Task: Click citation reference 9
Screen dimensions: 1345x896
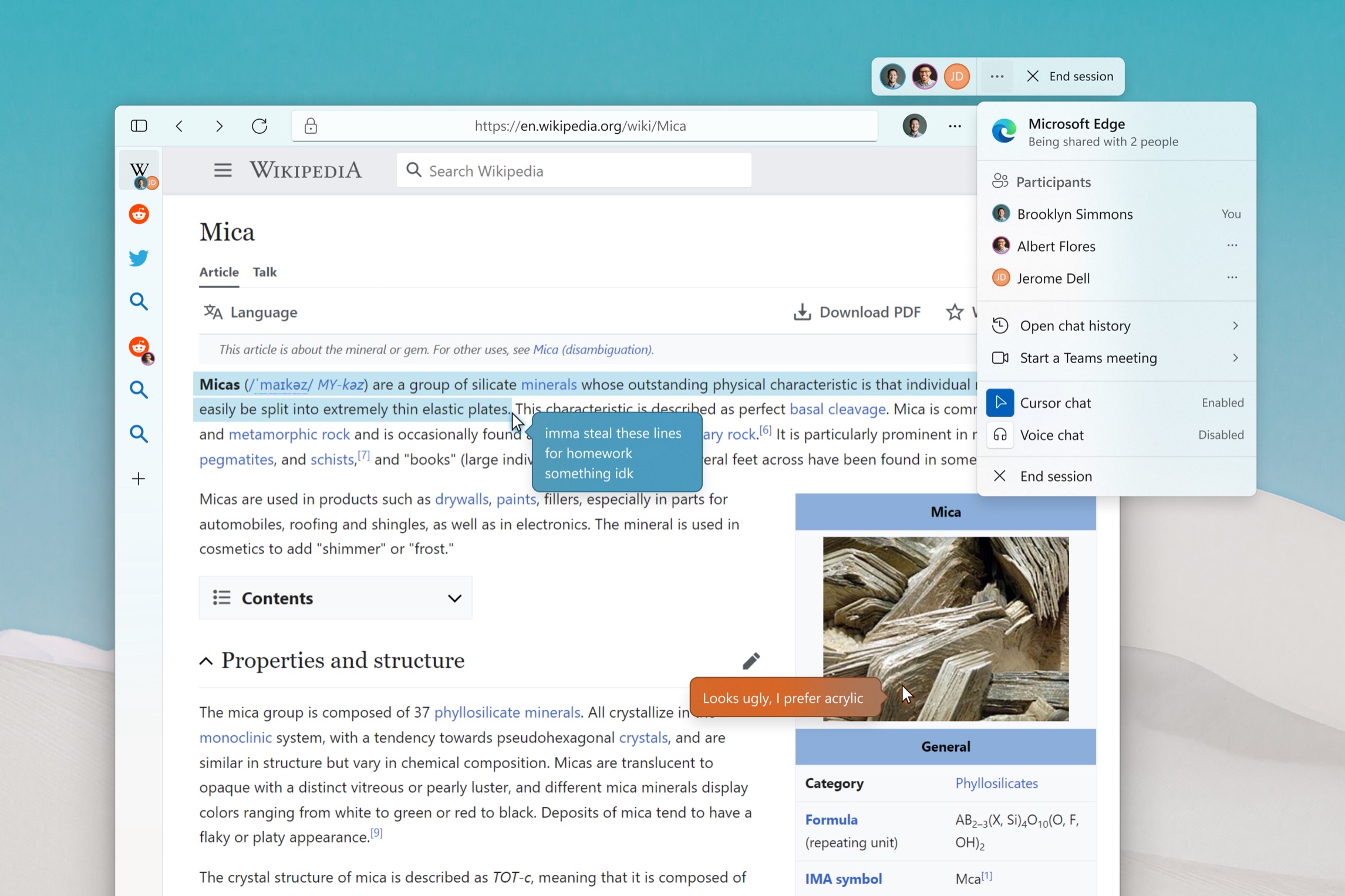Action: click(376, 833)
